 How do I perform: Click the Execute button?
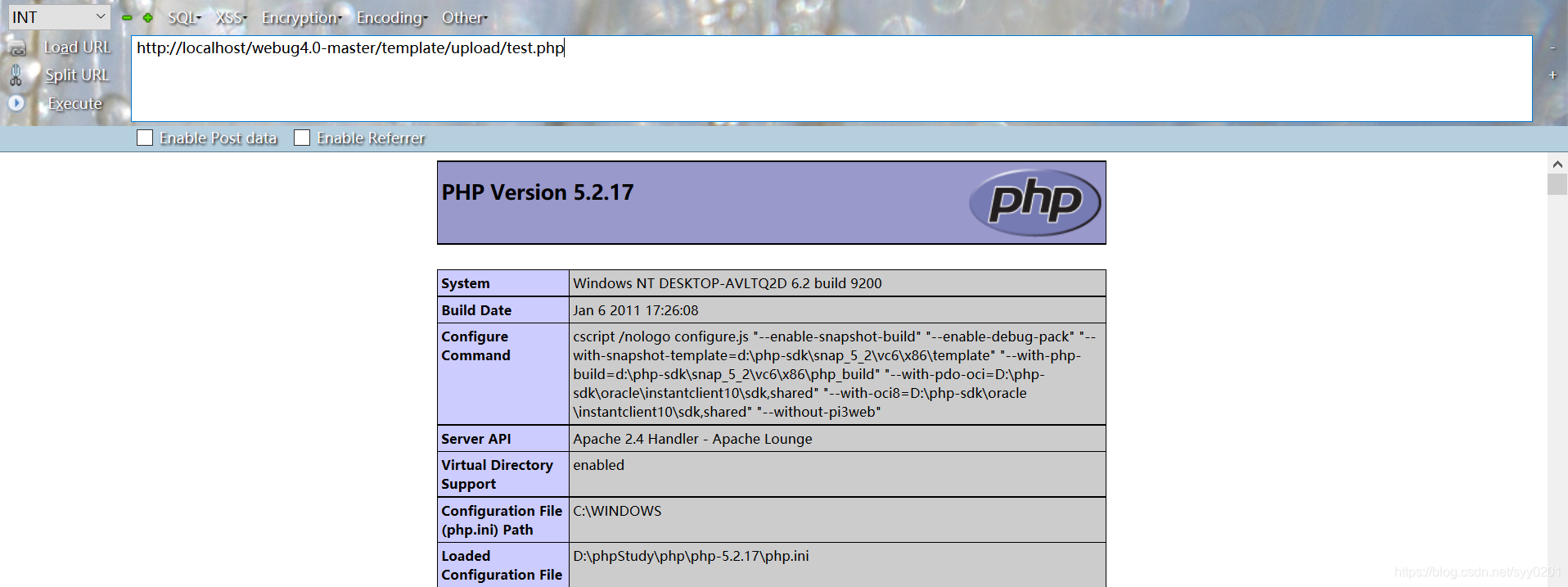pyautogui.click(x=74, y=104)
